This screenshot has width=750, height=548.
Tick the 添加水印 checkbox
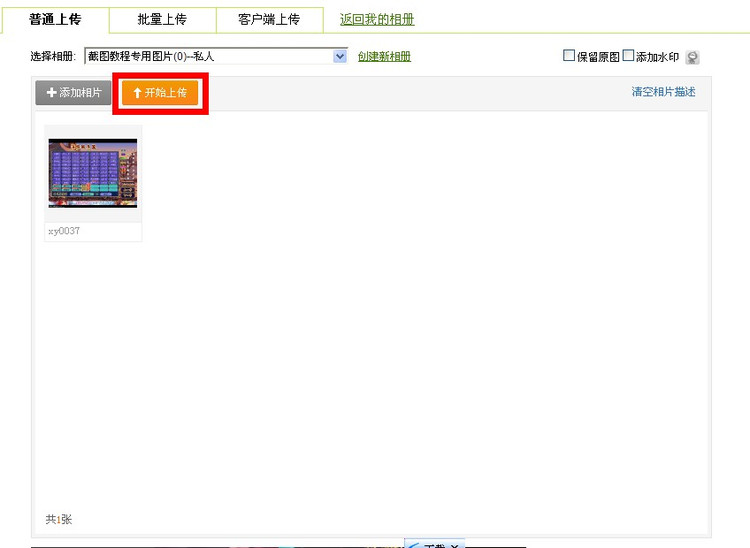628,55
